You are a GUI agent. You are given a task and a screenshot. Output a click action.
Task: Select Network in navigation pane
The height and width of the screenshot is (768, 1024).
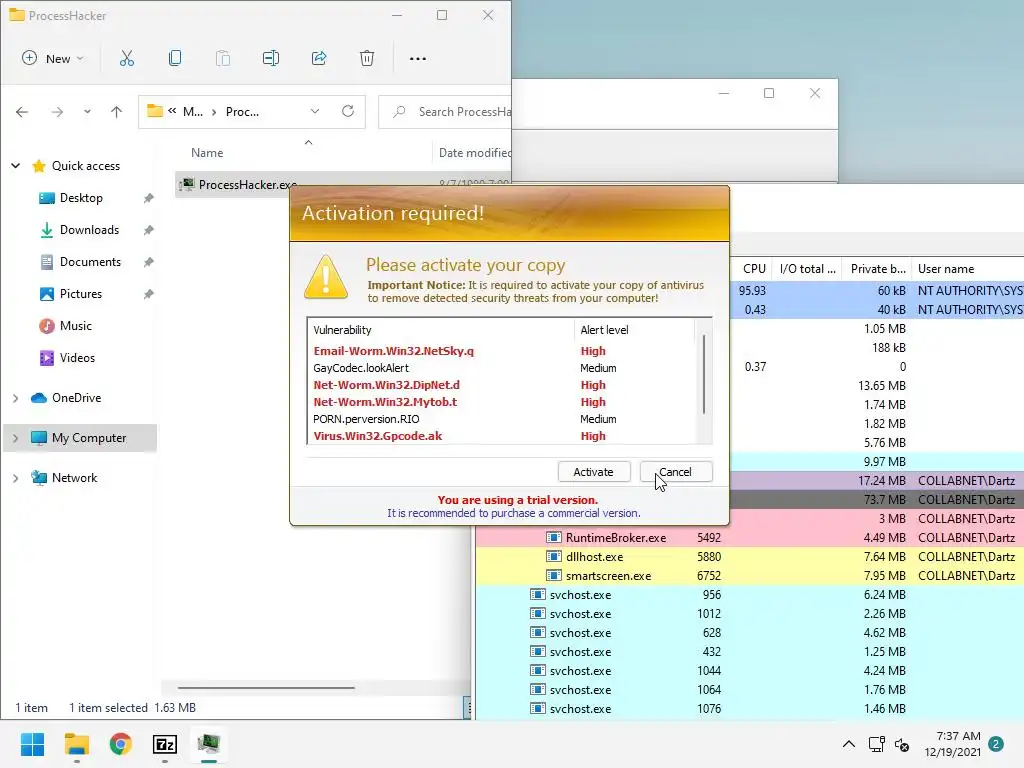click(74, 478)
